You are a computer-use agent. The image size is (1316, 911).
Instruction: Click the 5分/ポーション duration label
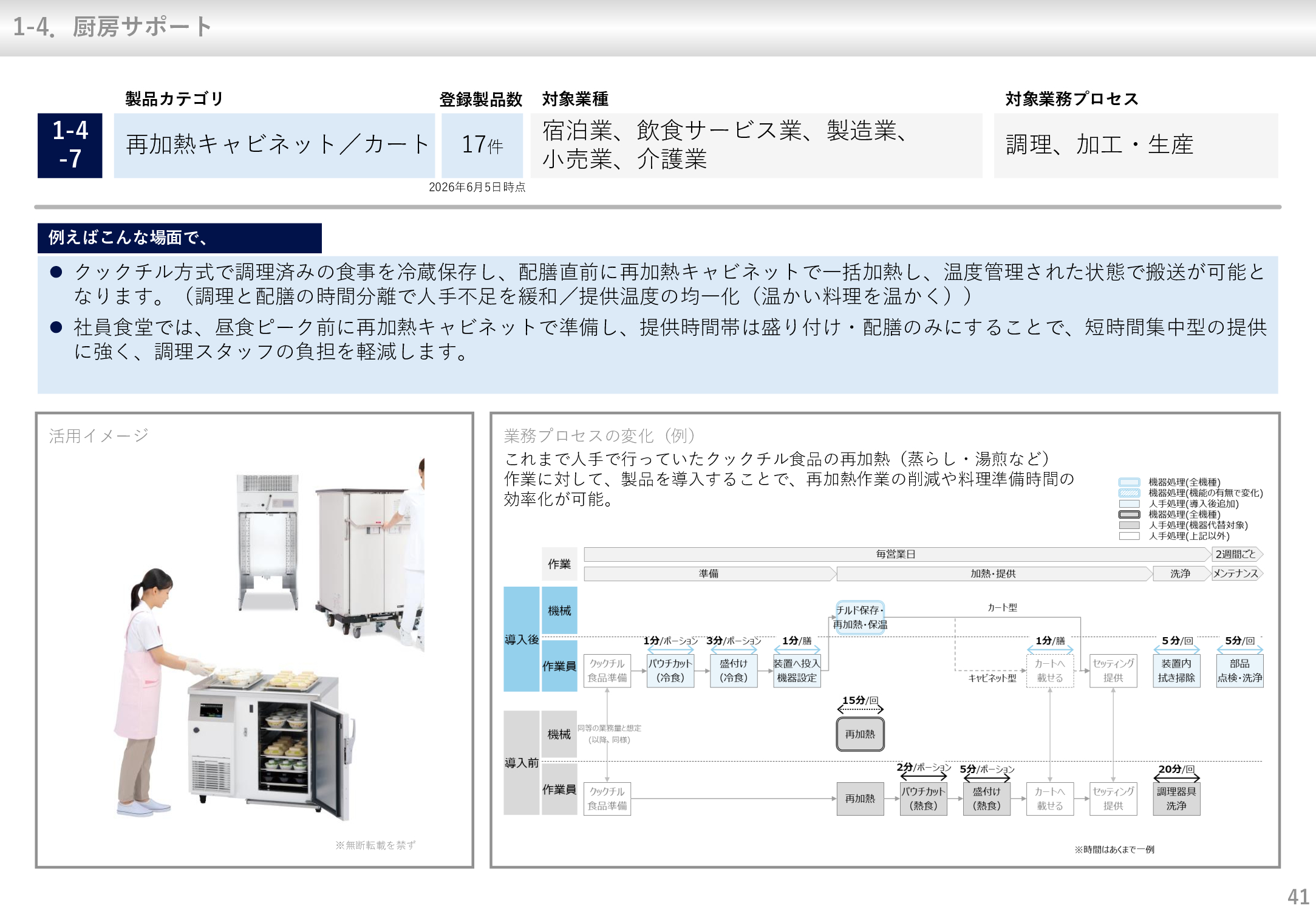(x=987, y=769)
